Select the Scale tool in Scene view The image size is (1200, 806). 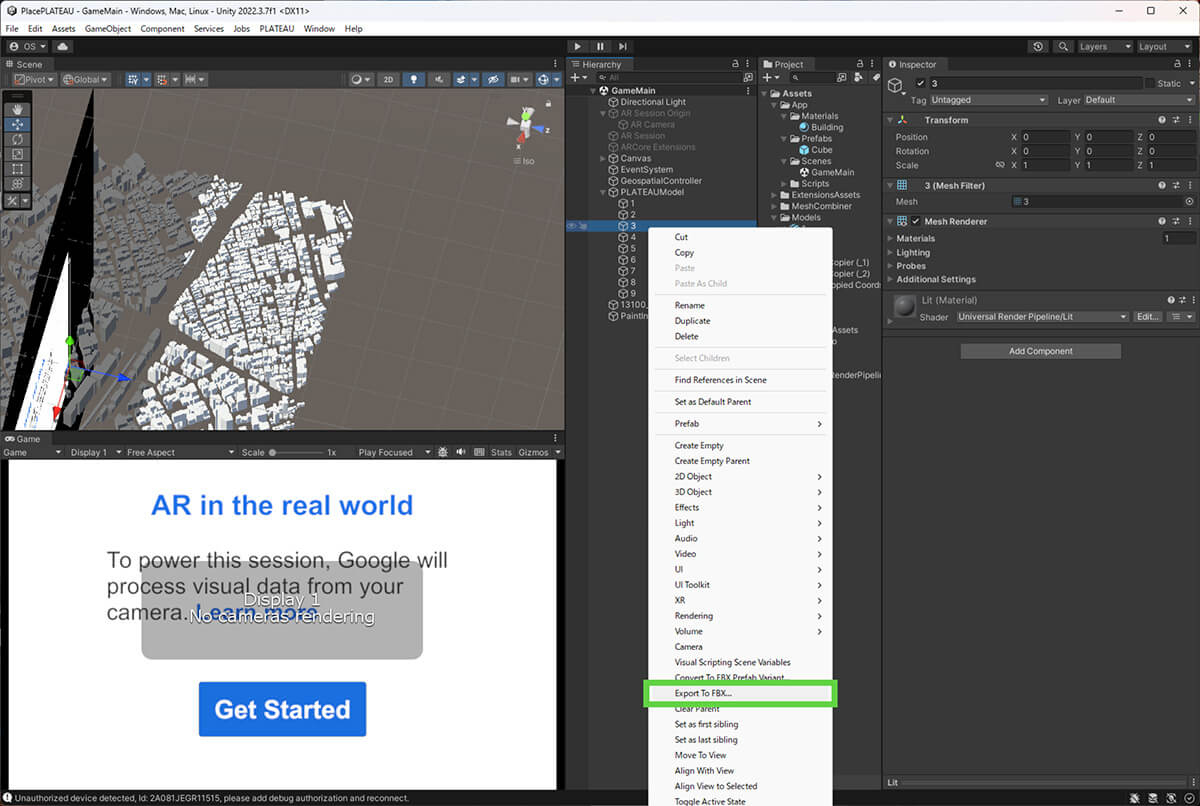[x=17, y=154]
